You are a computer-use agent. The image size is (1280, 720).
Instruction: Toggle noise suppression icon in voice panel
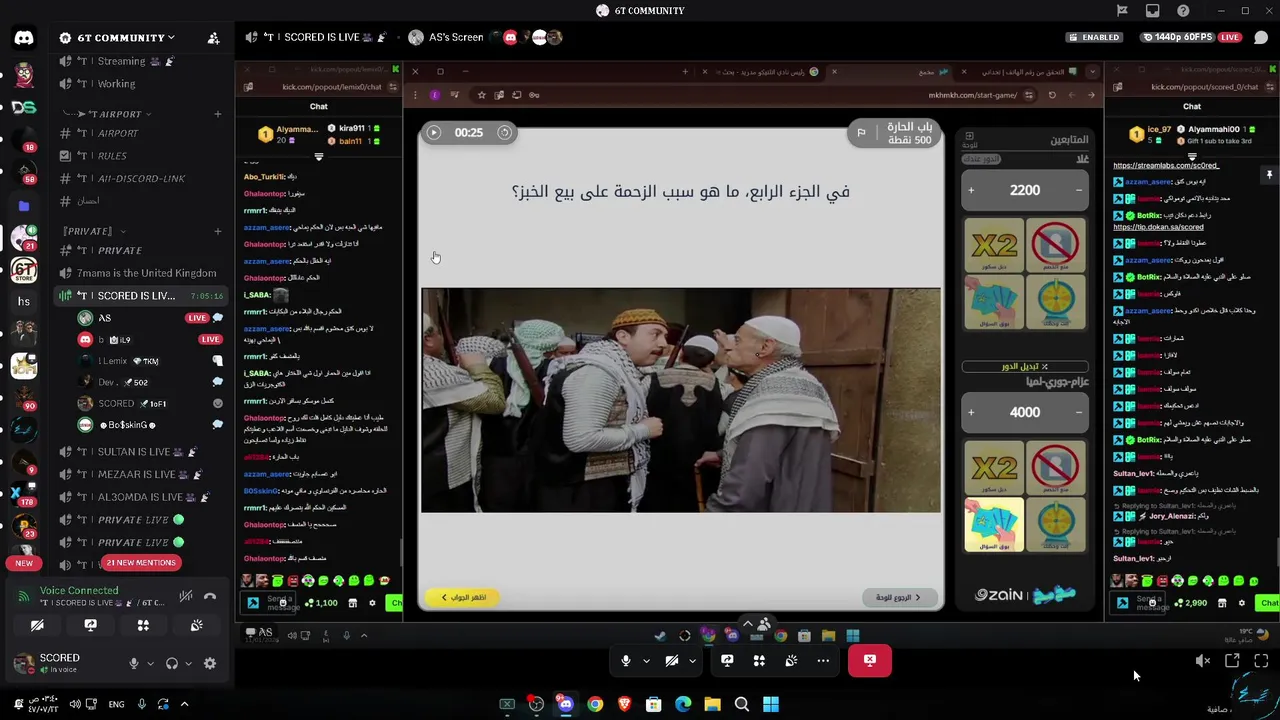[x=185, y=597]
